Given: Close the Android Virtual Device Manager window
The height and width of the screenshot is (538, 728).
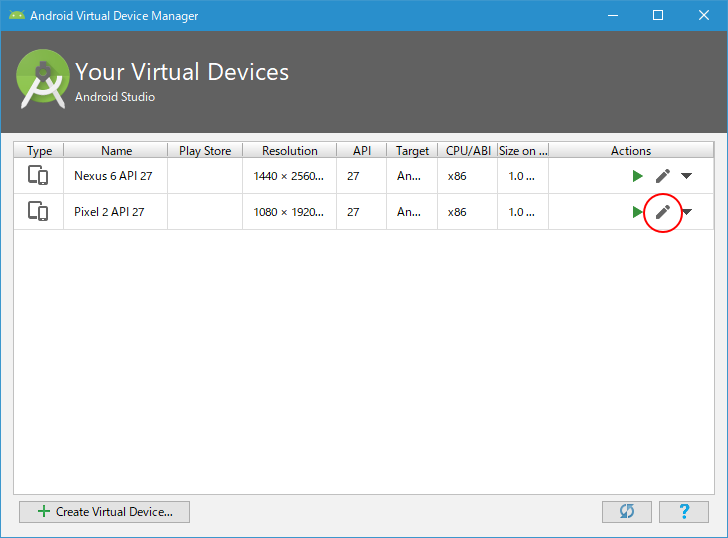Looking at the screenshot, I should click(x=703, y=15).
